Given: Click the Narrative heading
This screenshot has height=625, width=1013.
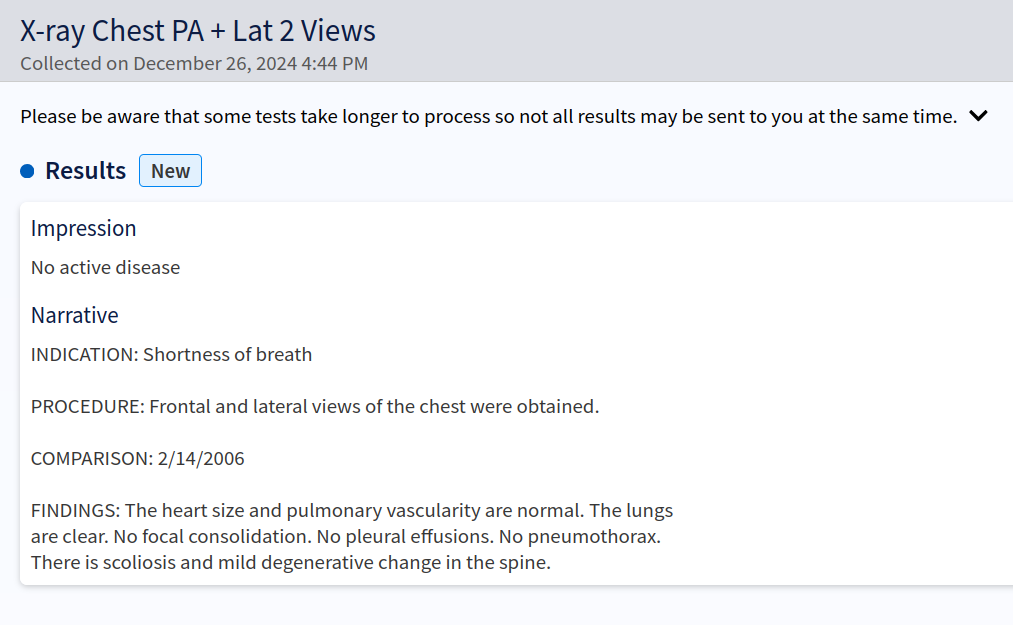Looking at the screenshot, I should pyautogui.click(x=74, y=315).
